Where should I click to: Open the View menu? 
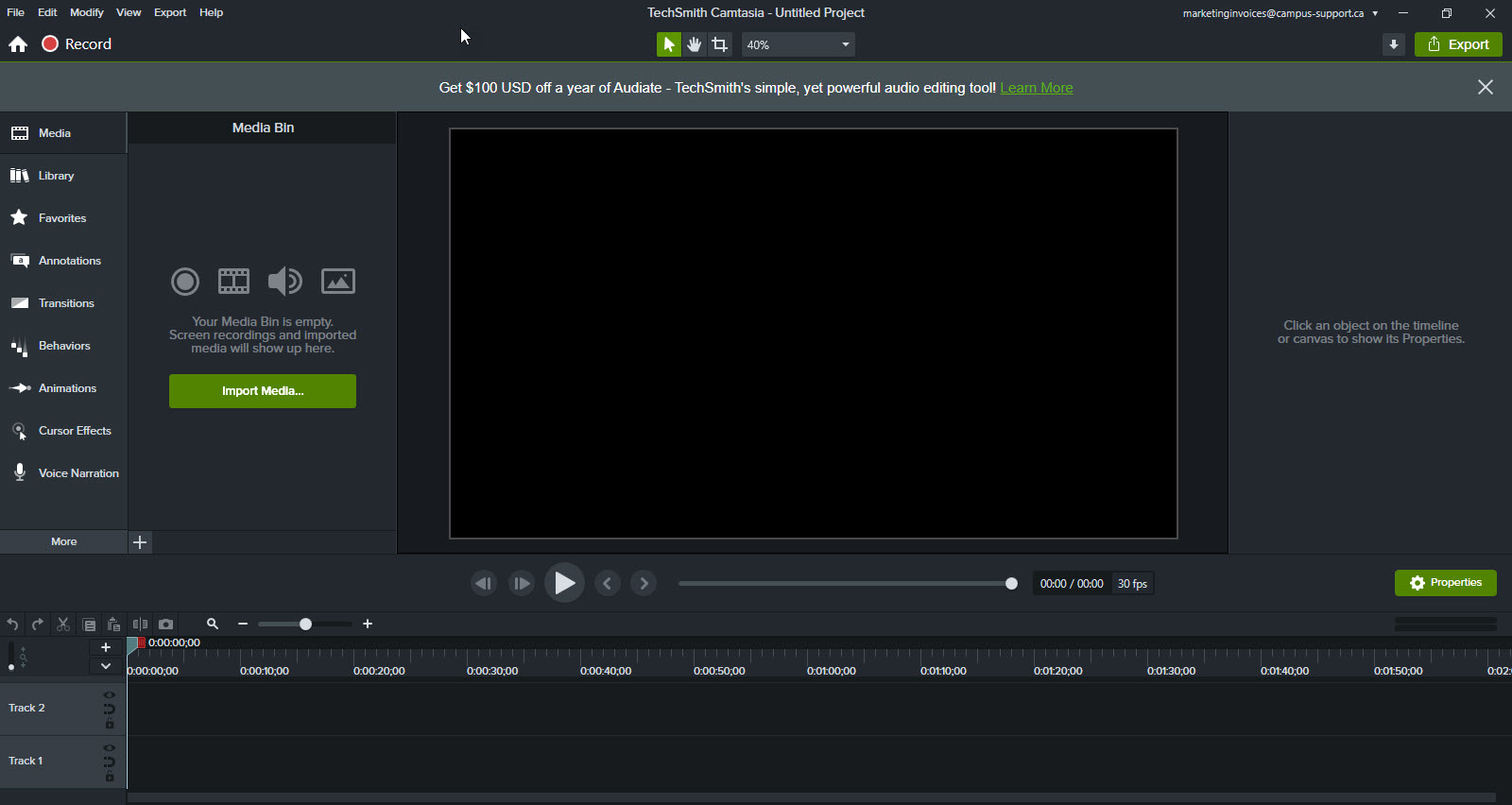pos(129,12)
